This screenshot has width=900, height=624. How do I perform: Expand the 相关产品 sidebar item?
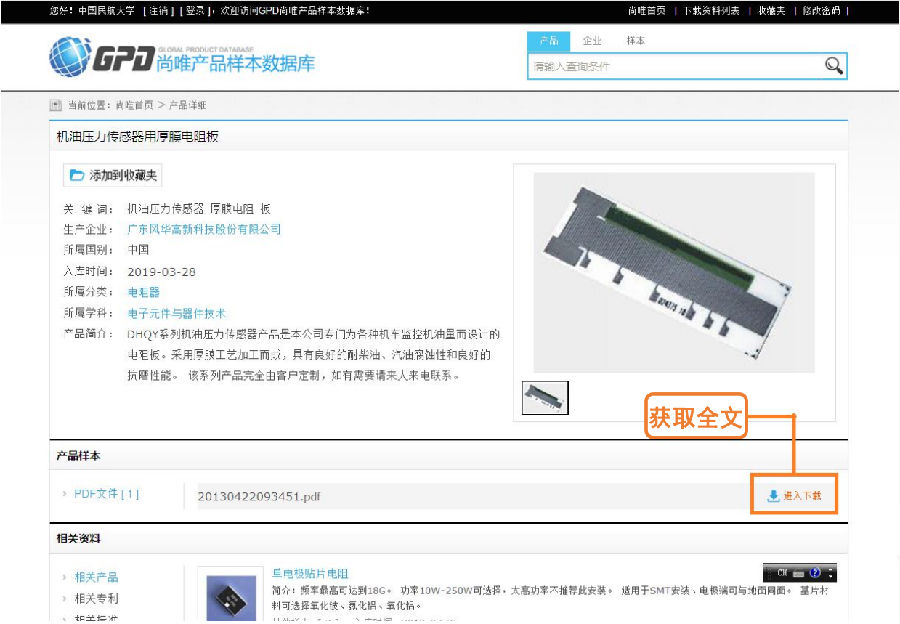pyautogui.click(x=96, y=577)
